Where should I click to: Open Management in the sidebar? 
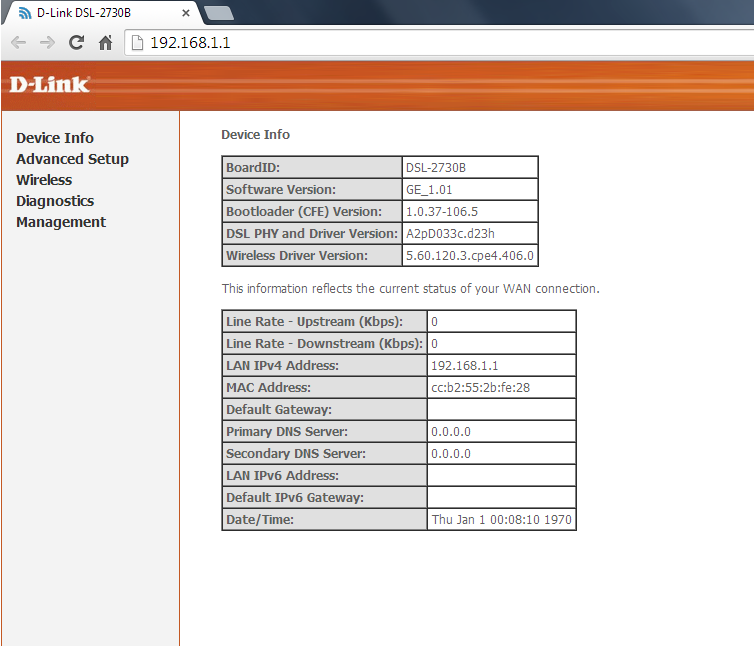[x=61, y=222]
